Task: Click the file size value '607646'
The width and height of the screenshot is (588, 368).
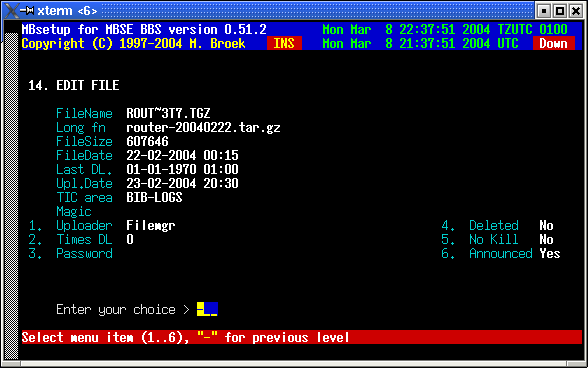Action: tap(147, 141)
